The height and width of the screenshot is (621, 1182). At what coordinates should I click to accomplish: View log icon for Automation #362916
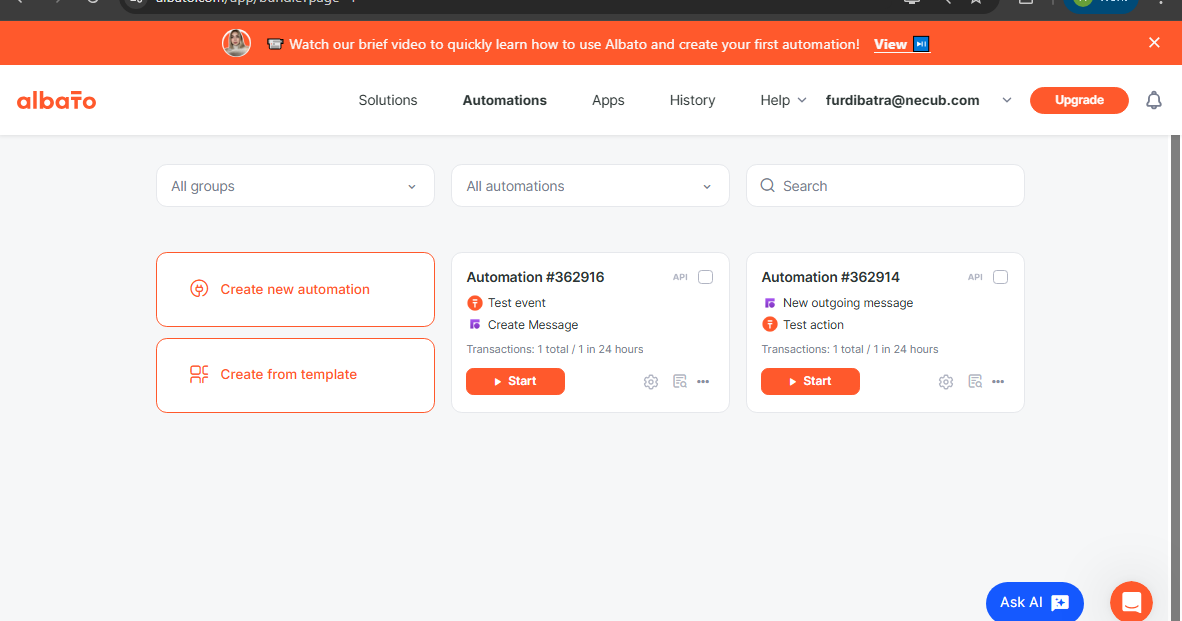click(x=679, y=381)
